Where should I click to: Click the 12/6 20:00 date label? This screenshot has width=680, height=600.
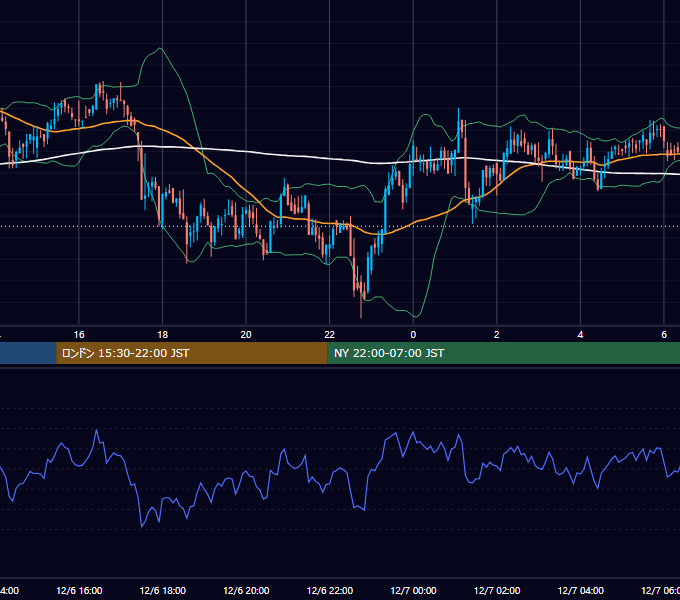[x=246, y=590]
